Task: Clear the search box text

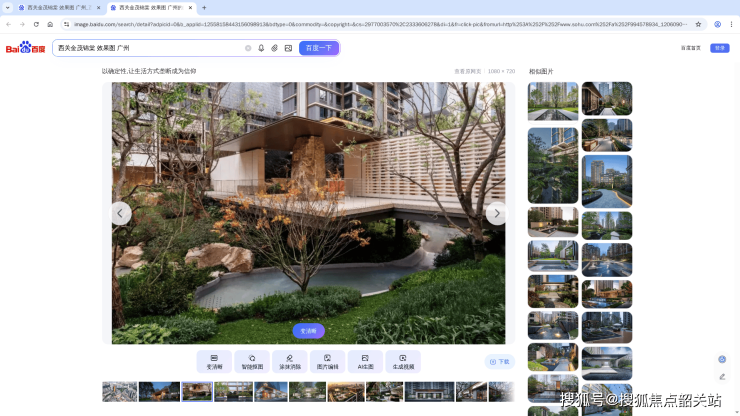Action: (248, 48)
